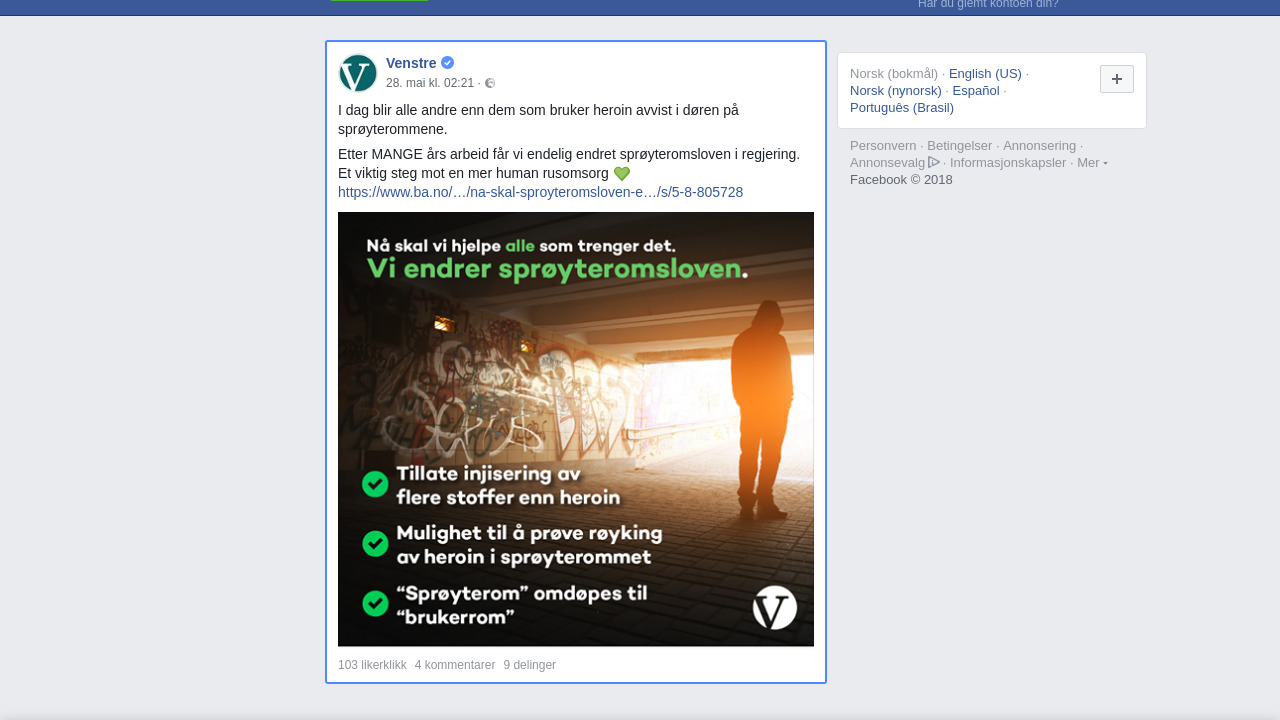The image size is (1280, 720).
Task: Open the Personvern footer link
Action: tap(883, 145)
